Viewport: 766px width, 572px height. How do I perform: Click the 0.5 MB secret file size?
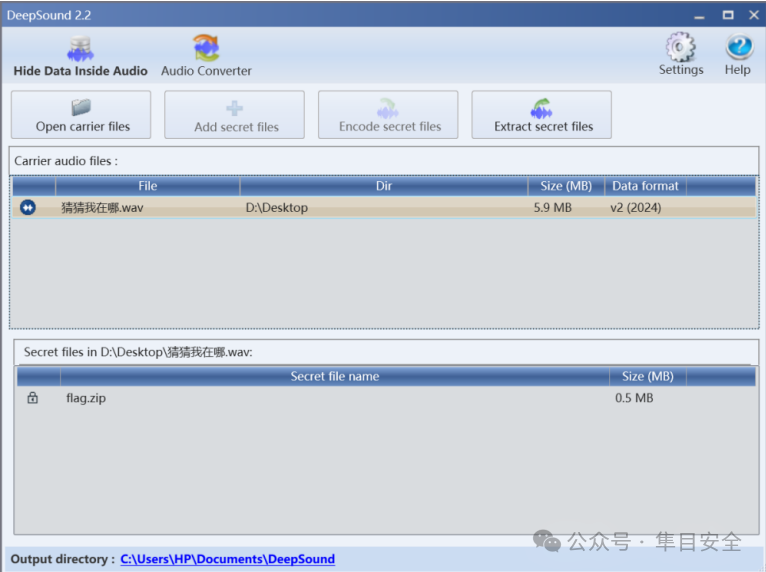point(634,398)
